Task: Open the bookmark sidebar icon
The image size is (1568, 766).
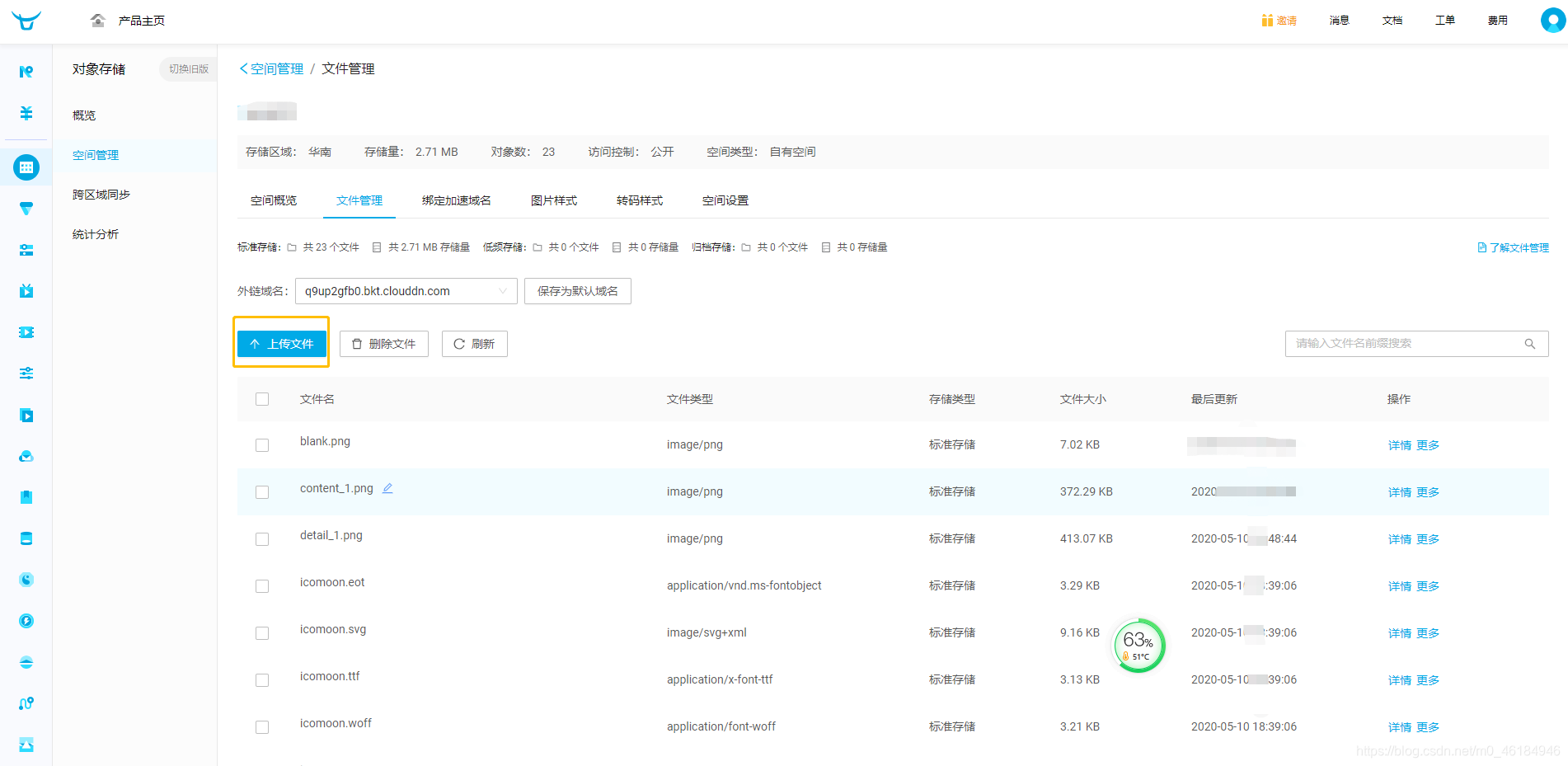Action: click(26, 497)
